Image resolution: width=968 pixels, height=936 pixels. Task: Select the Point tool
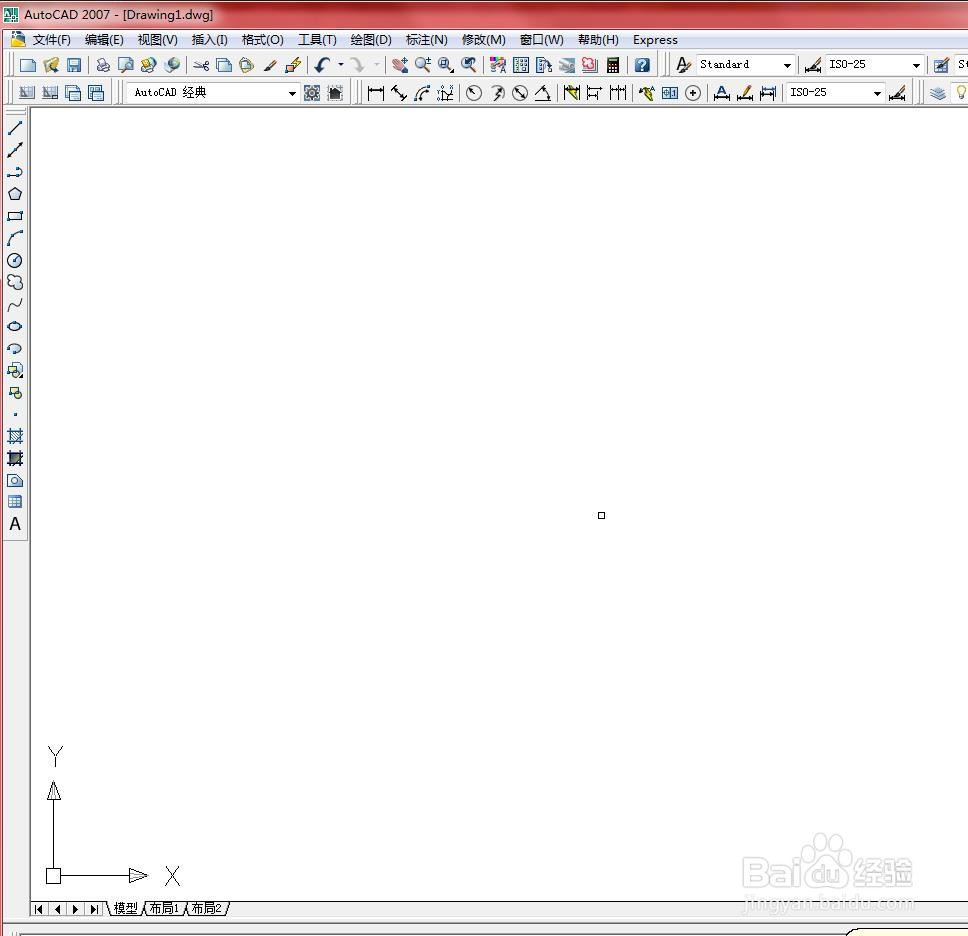tap(15, 414)
